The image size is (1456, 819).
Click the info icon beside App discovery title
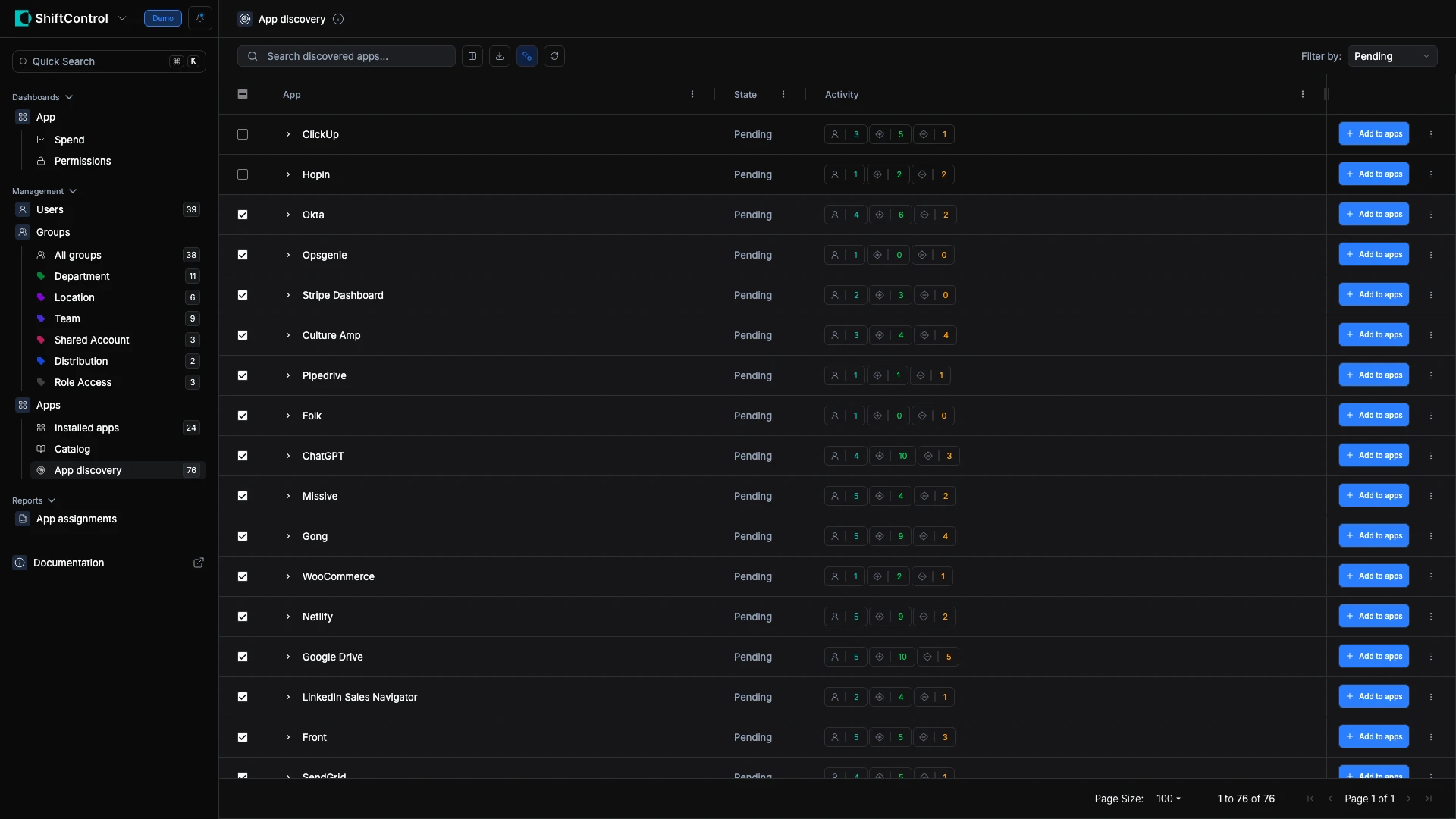coord(338,19)
